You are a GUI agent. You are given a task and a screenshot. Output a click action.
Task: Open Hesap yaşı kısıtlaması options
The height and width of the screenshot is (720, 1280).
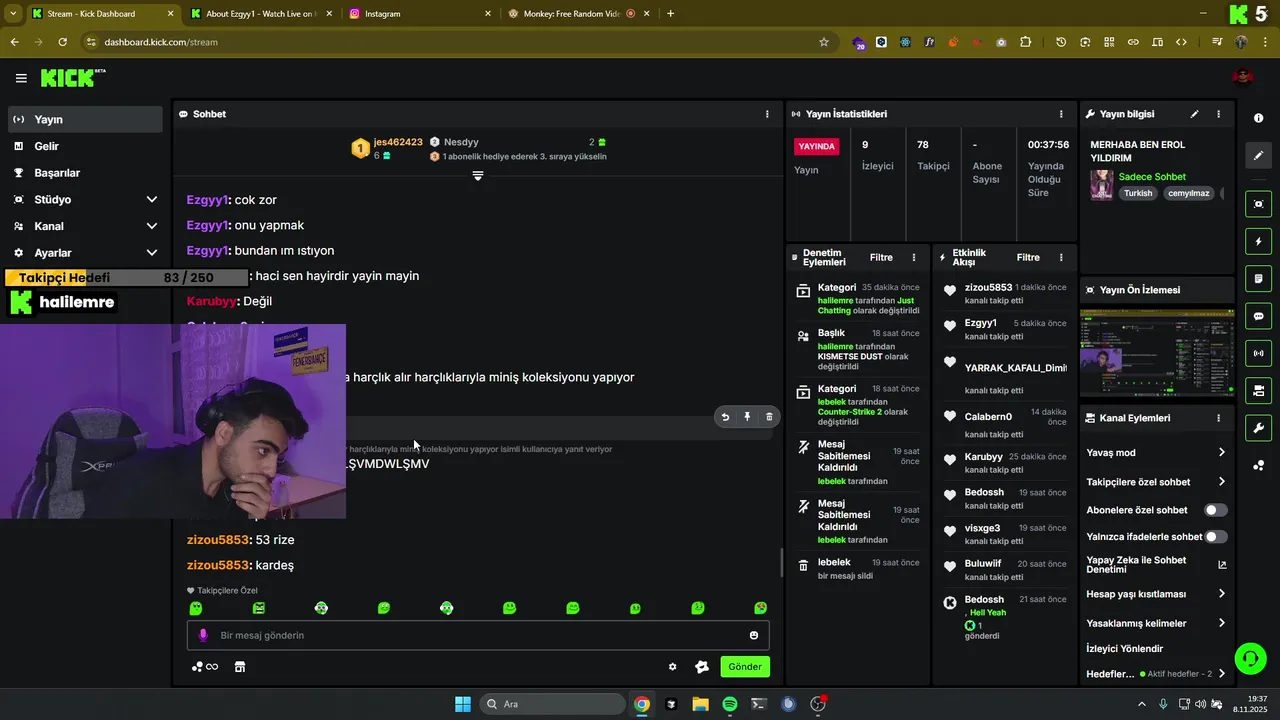pyautogui.click(x=1156, y=594)
